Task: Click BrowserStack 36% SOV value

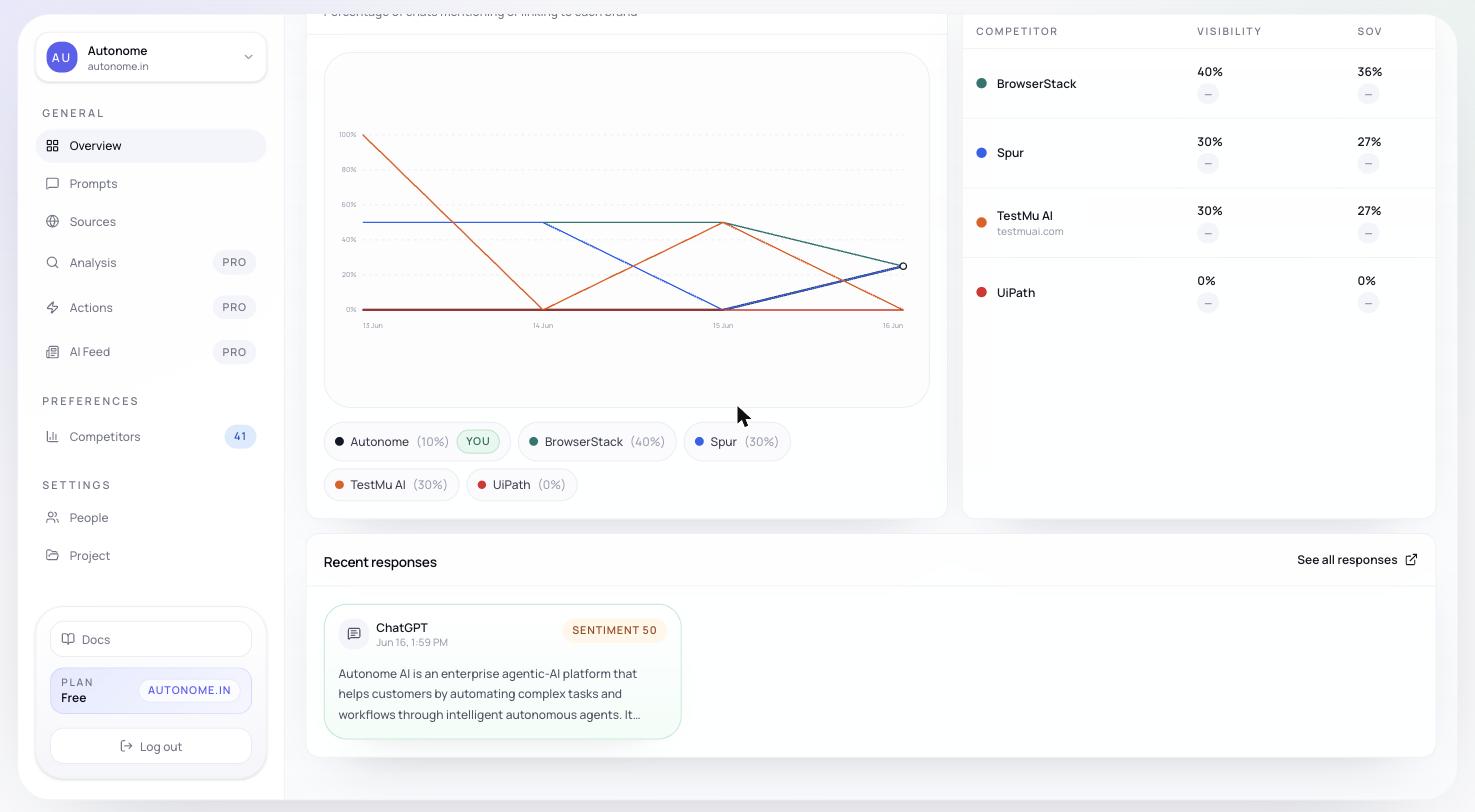Action: (1370, 72)
